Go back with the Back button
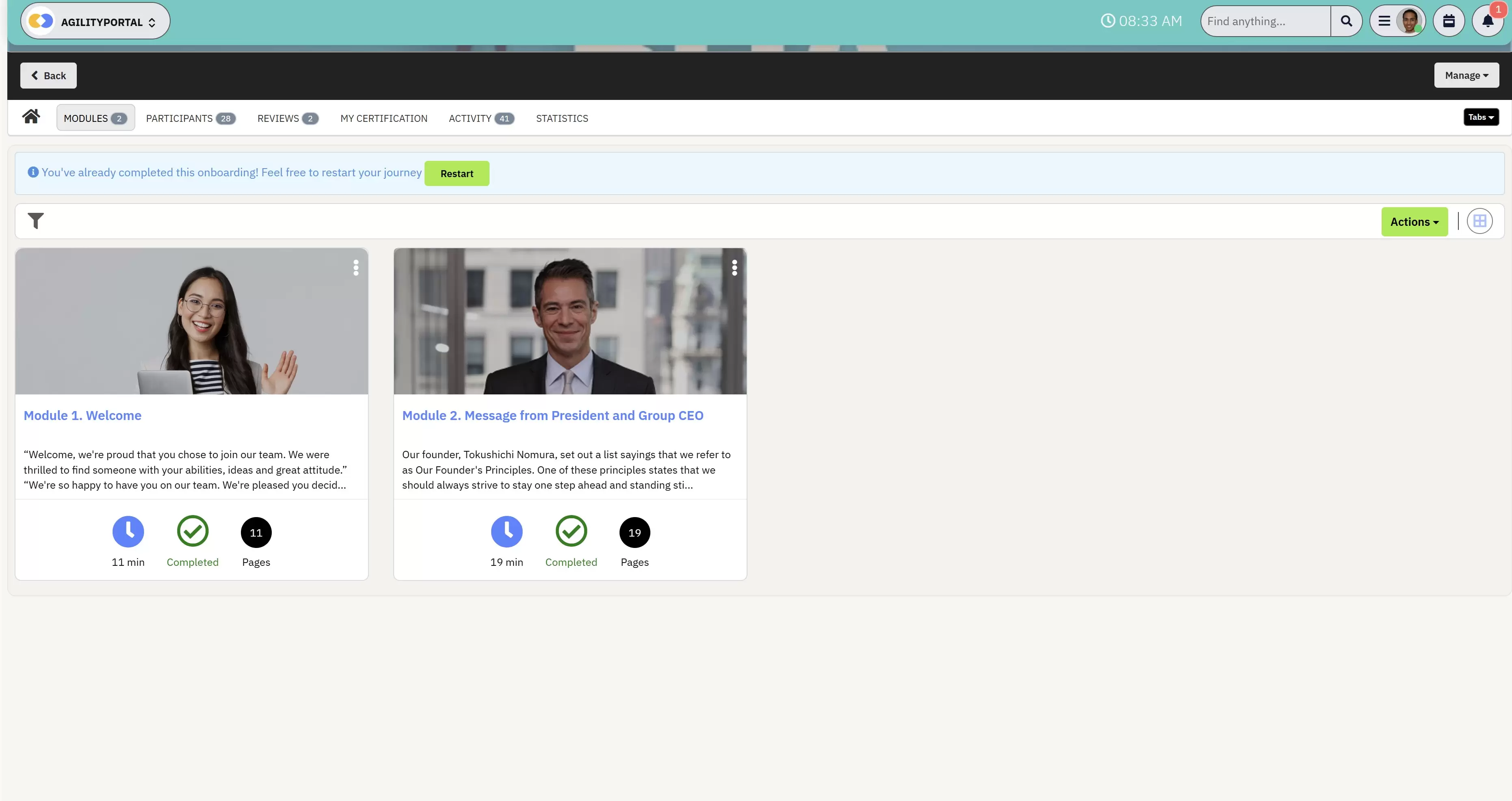 point(48,76)
